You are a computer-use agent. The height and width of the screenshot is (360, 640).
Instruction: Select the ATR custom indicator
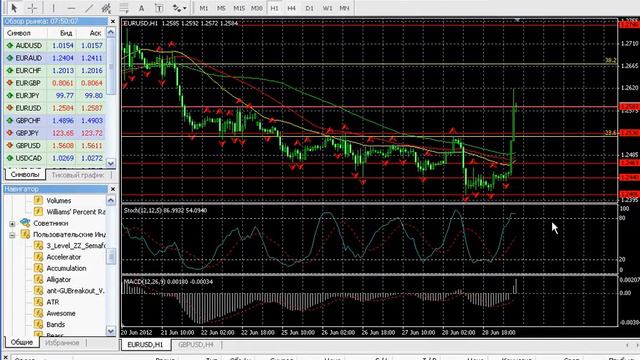[x=53, y=302]
